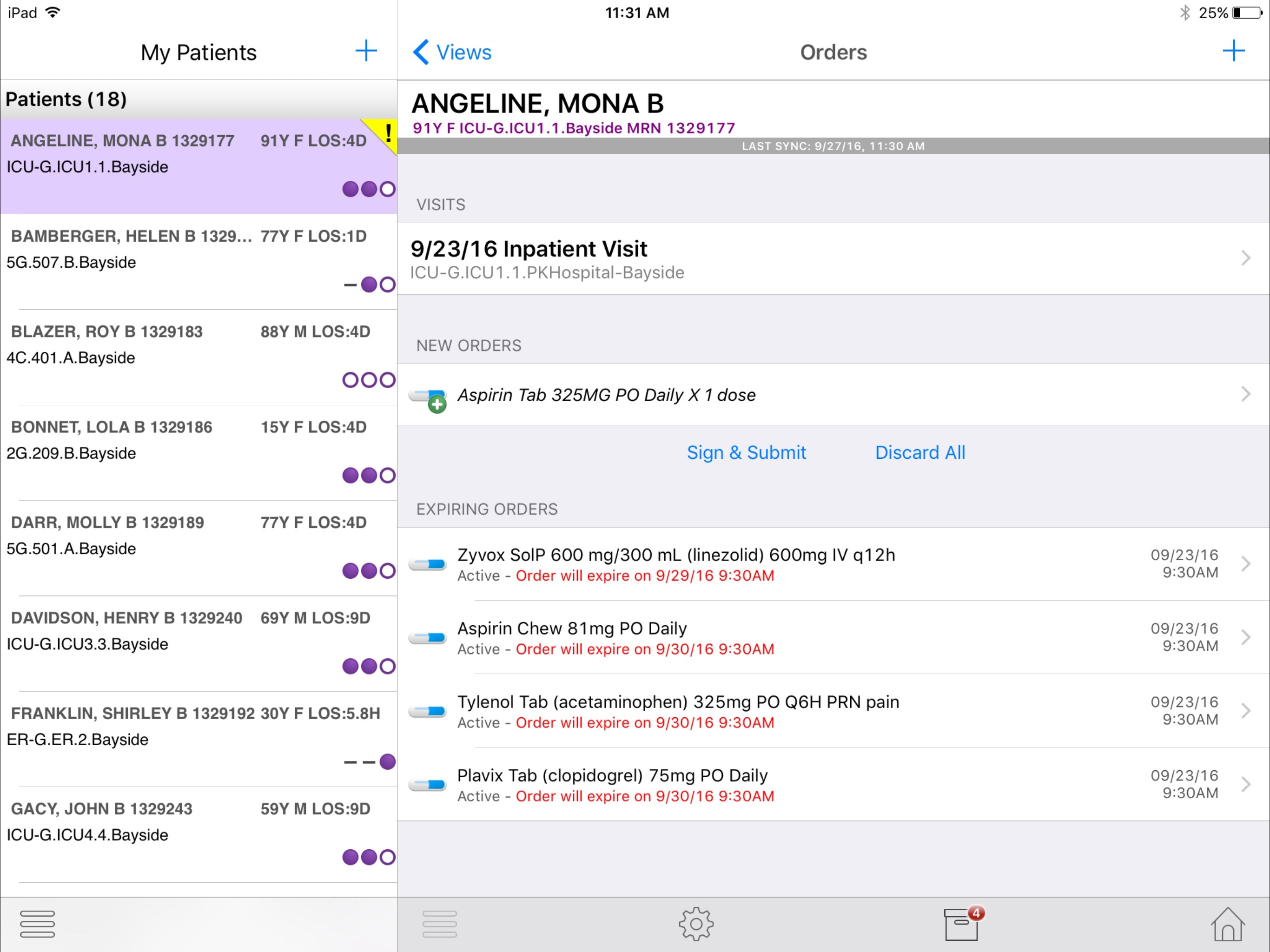Tap ICU-G.ICU4.4.Bayside location text

[87, 835]
